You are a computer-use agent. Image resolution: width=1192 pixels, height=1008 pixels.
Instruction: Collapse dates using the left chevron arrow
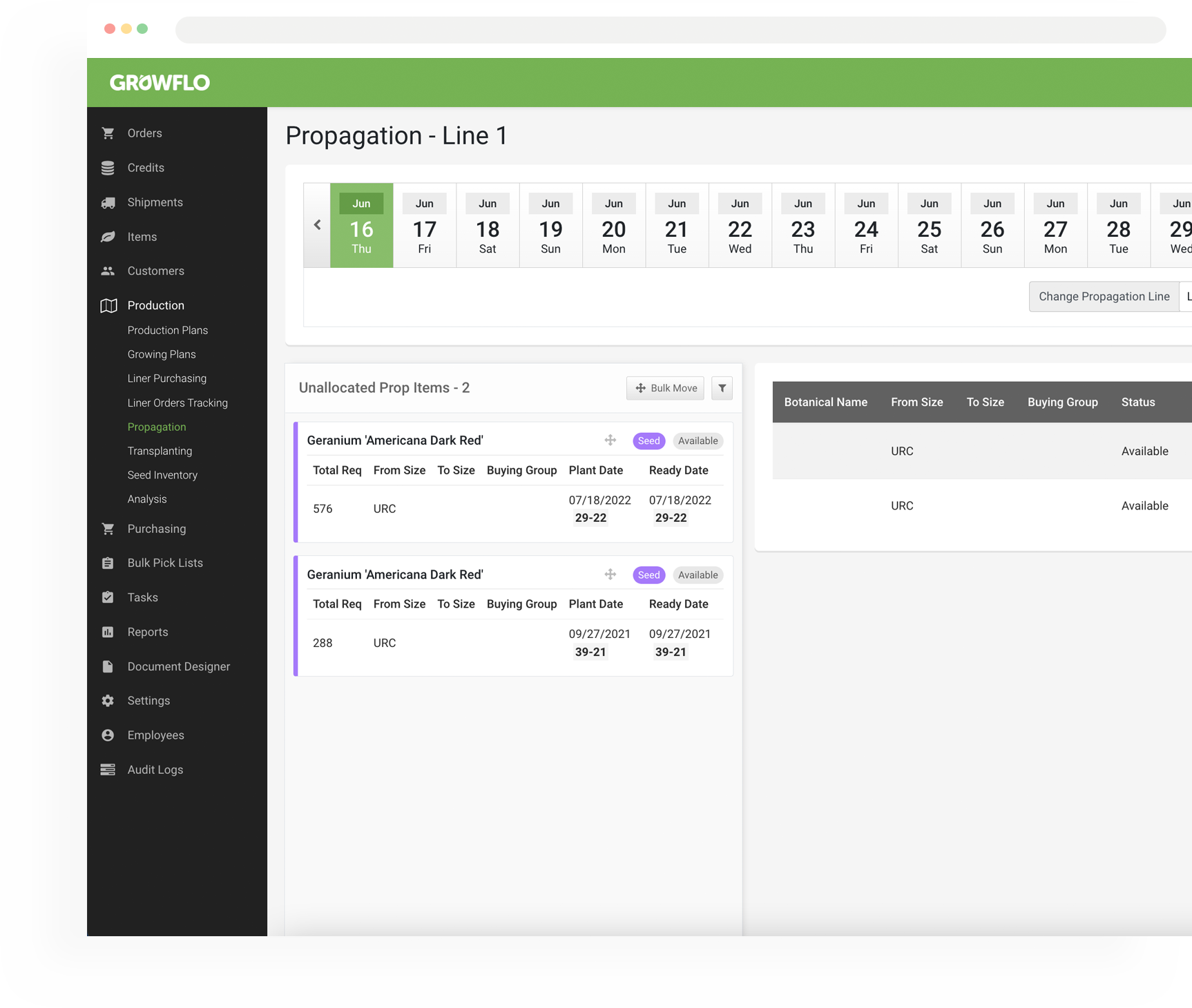tap(317, 225)
